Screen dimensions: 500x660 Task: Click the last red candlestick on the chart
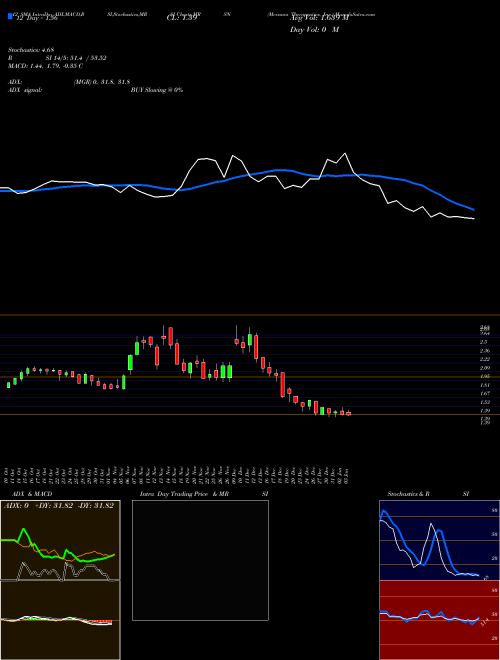pyautogui.click(x=348, y=413)
